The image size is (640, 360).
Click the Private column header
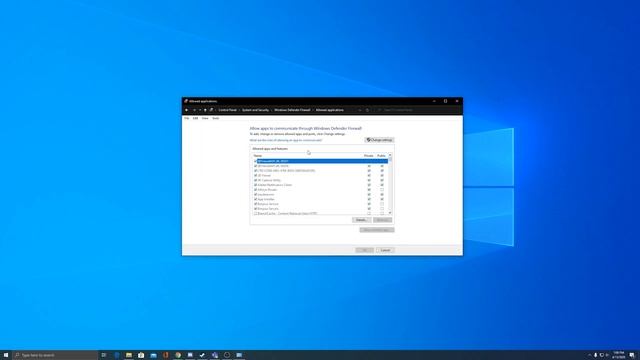369,156
